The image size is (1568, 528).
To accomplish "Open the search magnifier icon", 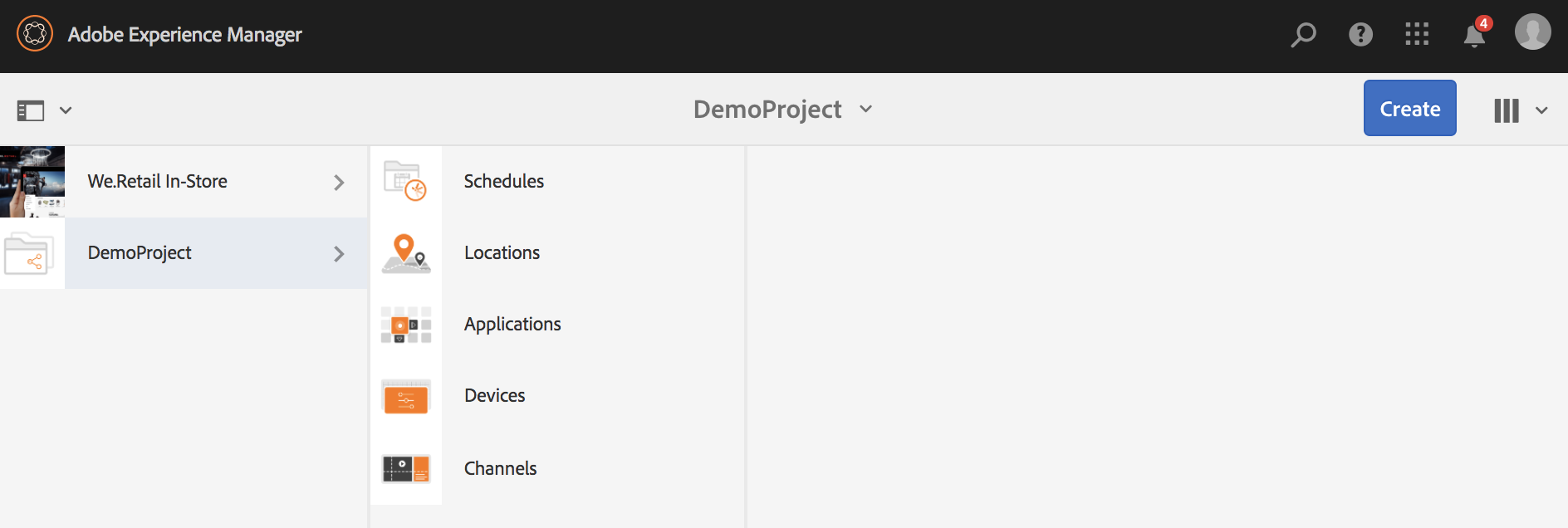I will [1303, 35].
